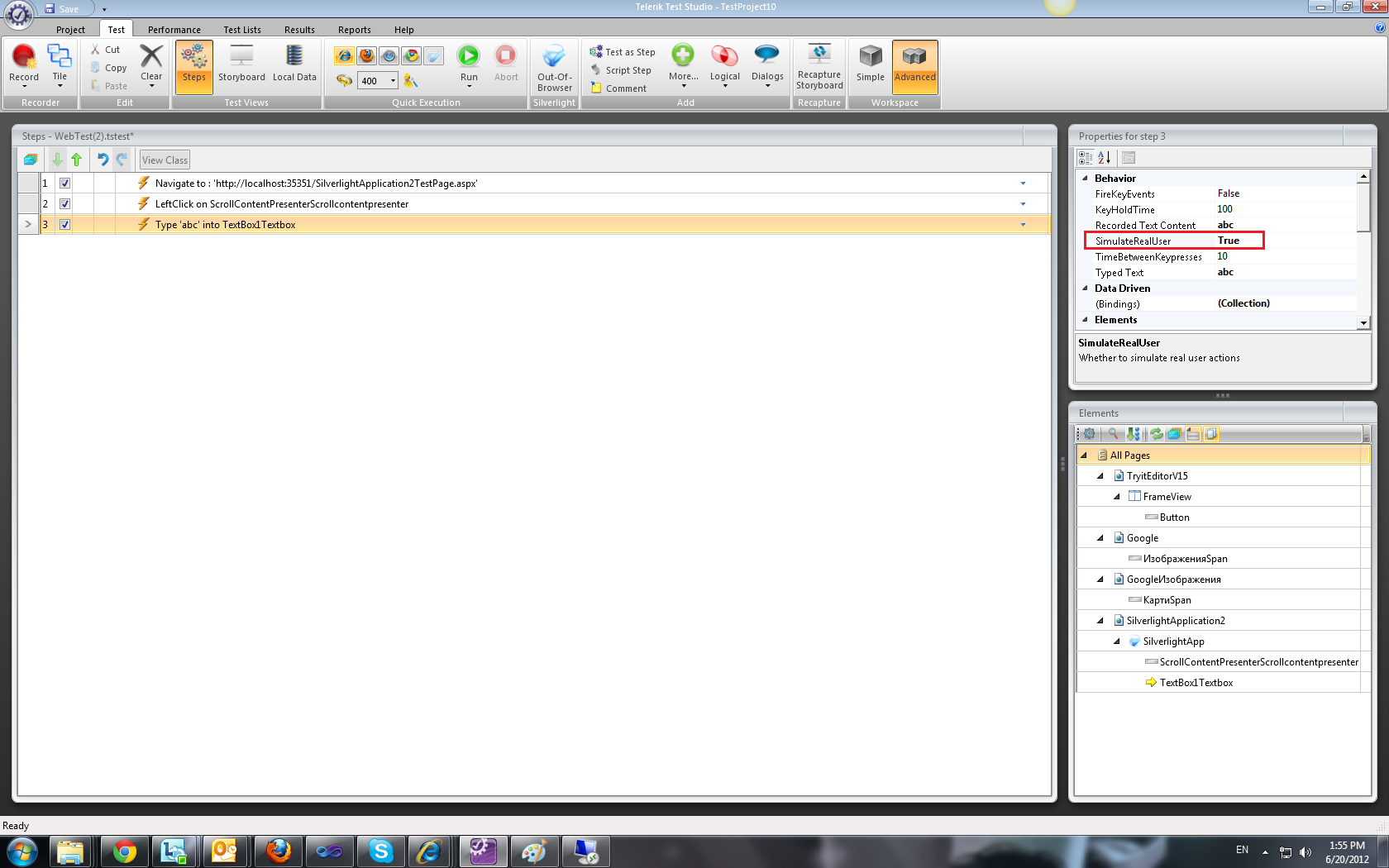
Task: Toggle checkbox for step 3 Type 'abc'
Action: click(64, 225)
